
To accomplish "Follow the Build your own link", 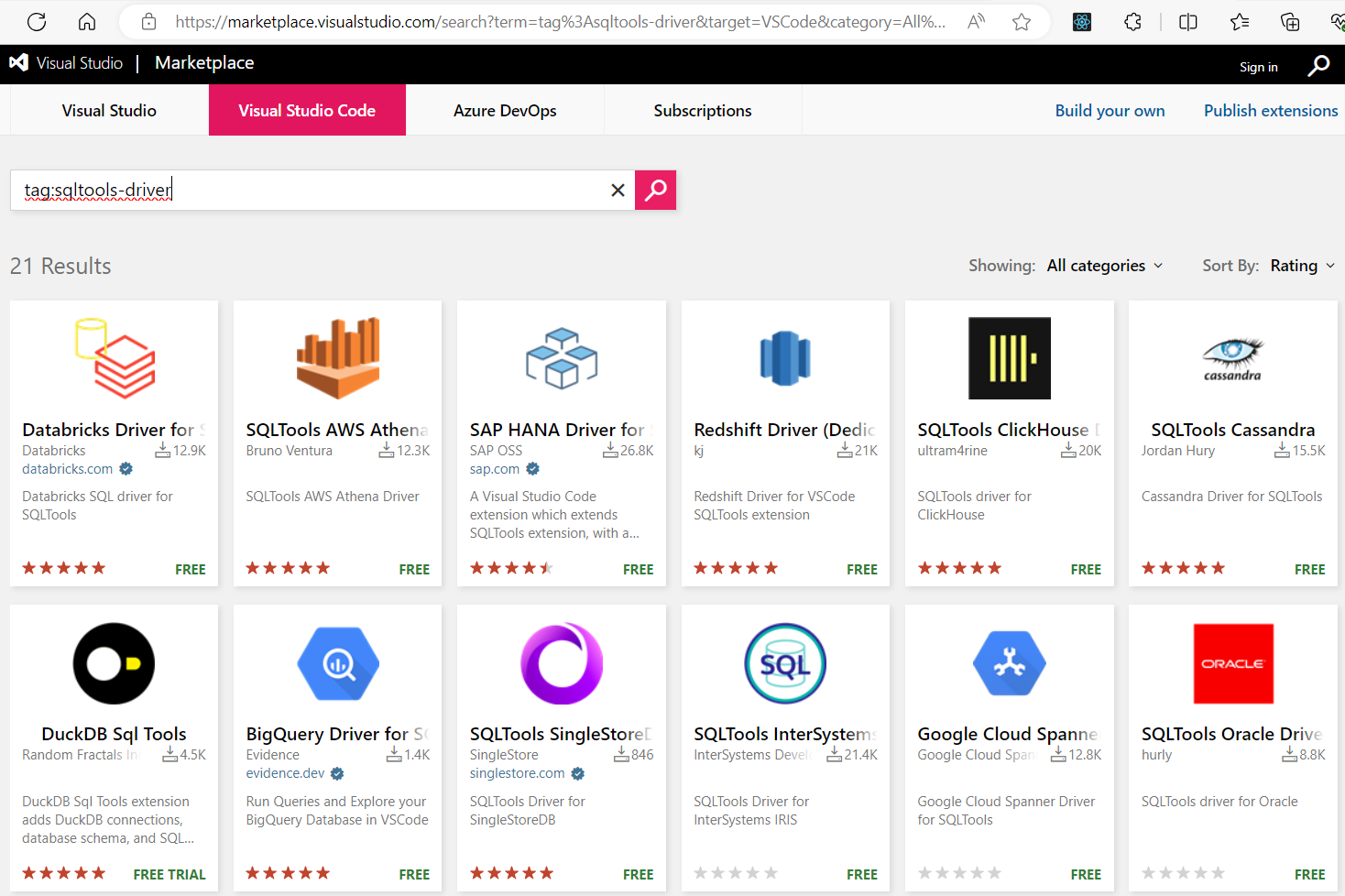I will point(1110,111).
